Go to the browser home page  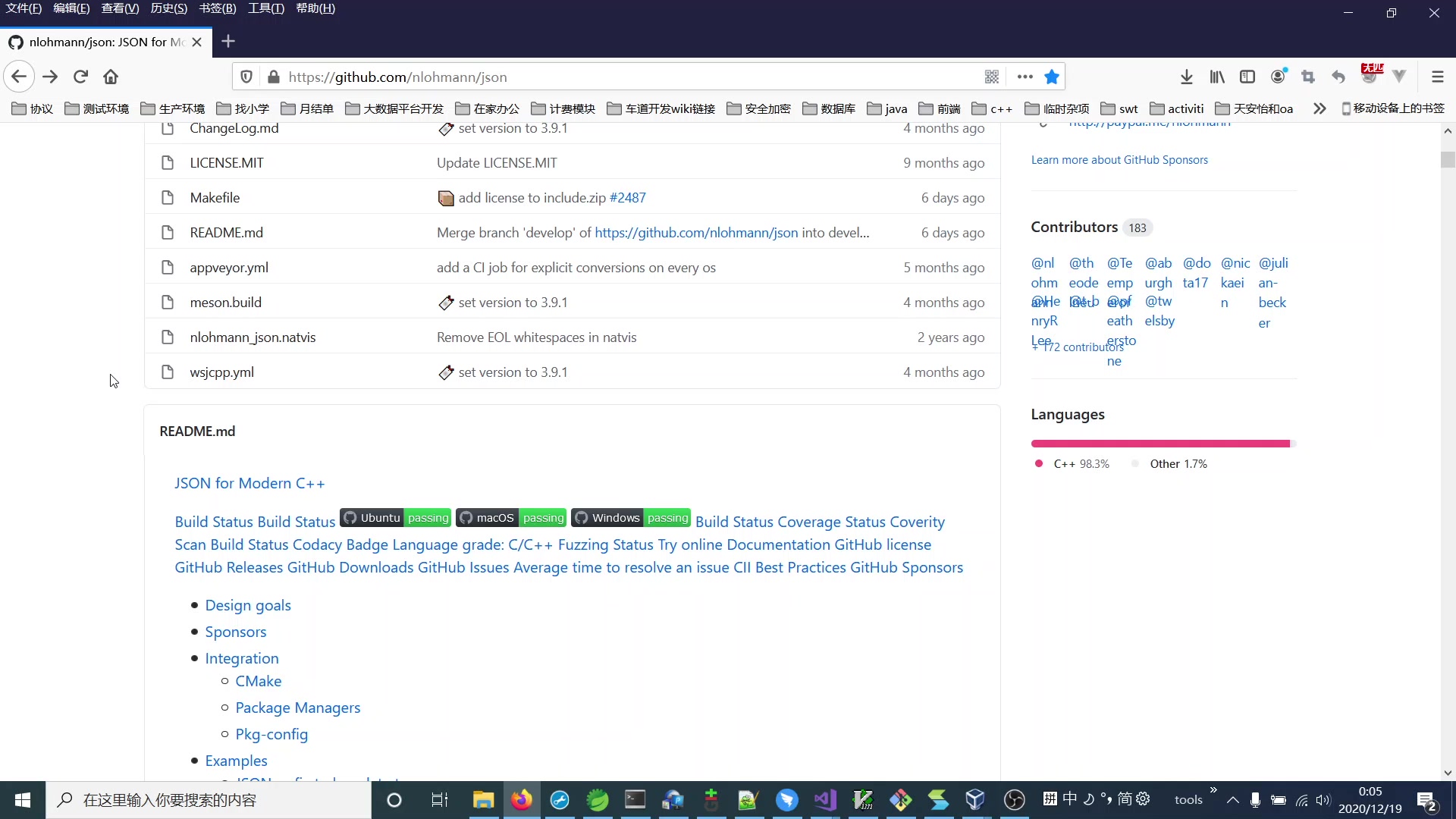pyautogui.click(x=111, y=77)
